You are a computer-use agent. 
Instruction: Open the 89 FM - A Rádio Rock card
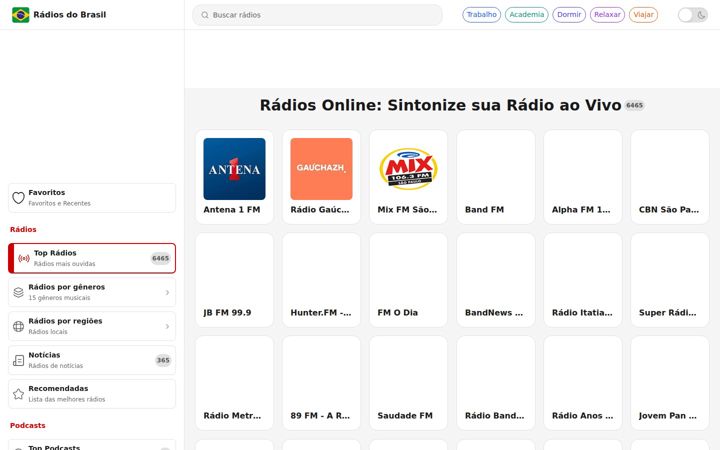pyautogui.click(x=321, y=383)
